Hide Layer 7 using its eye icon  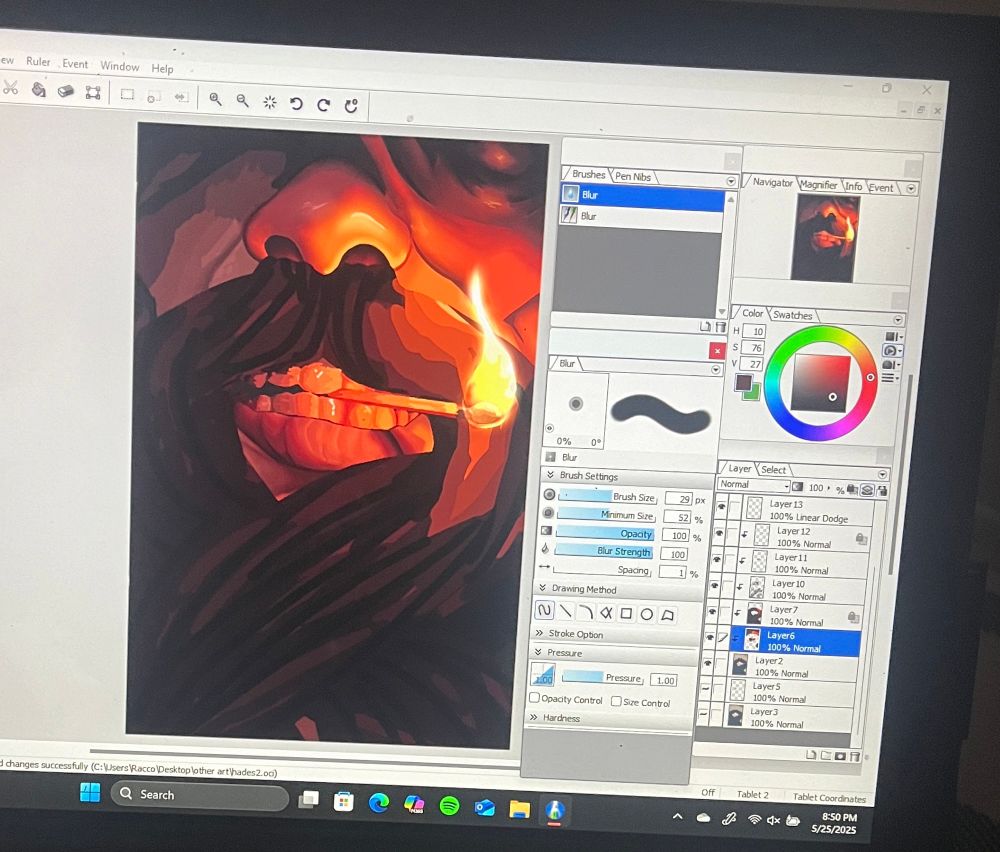point(712,611)
